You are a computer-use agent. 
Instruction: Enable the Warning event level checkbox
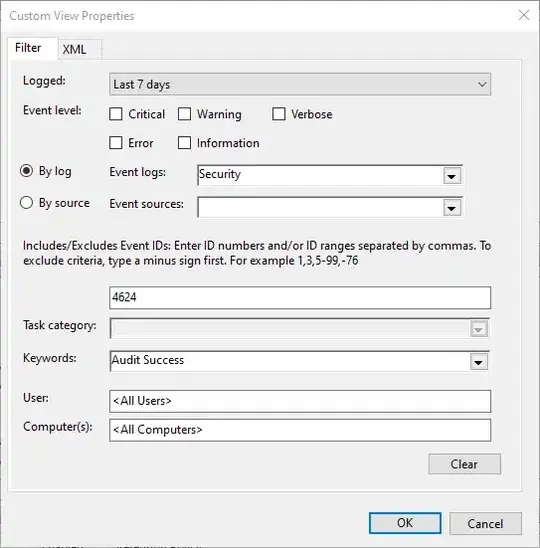[184, 114]
